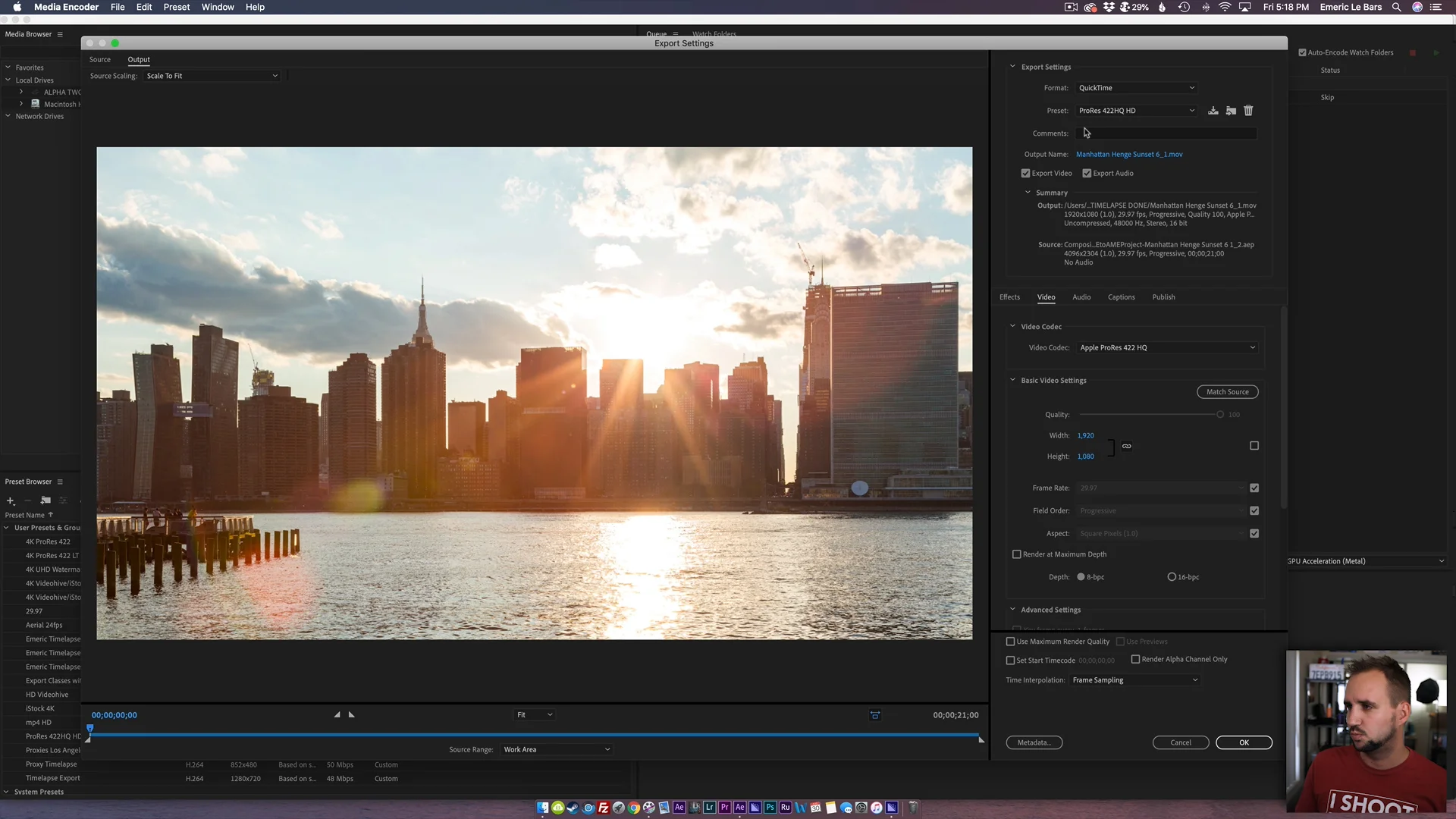The width and height of the screenshot is (1456, 819).
Task: Click the Quality slider handle
Action: click(1220, 415)
